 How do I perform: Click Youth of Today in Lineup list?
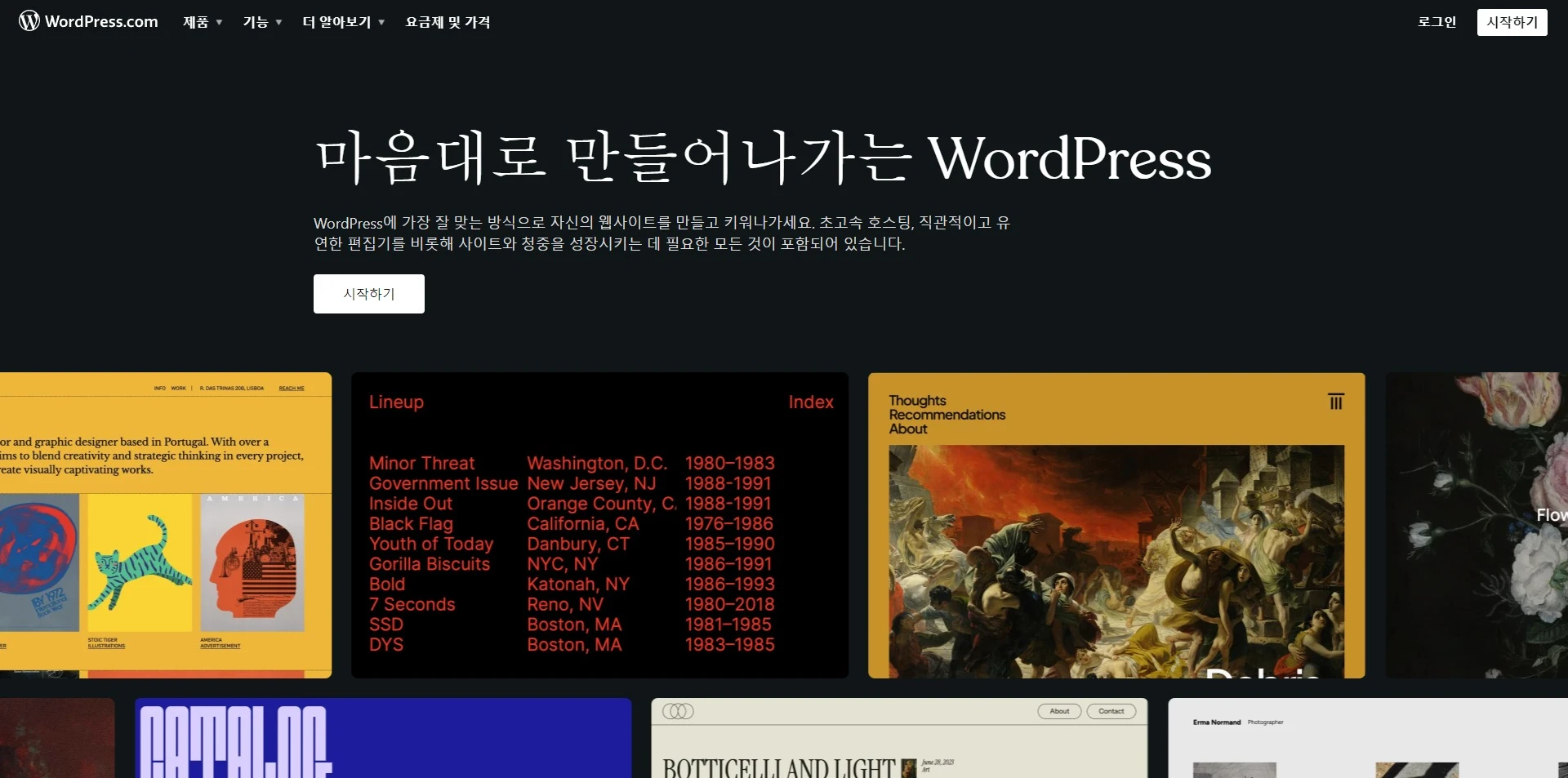point(431,544)
